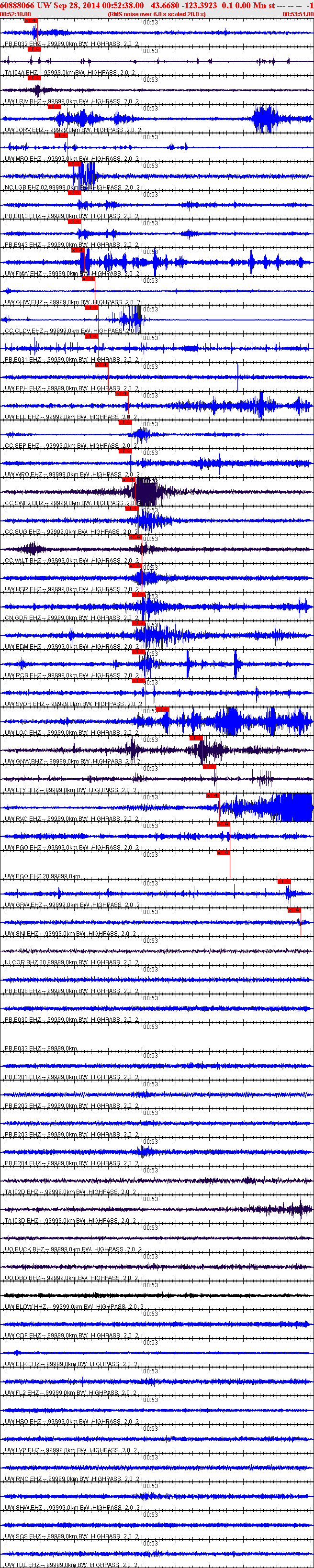Select the 'UO BUCK BHZ' station label
Screen dimensions: 314x1568
pyautogui.click(x=25, y=1249)
